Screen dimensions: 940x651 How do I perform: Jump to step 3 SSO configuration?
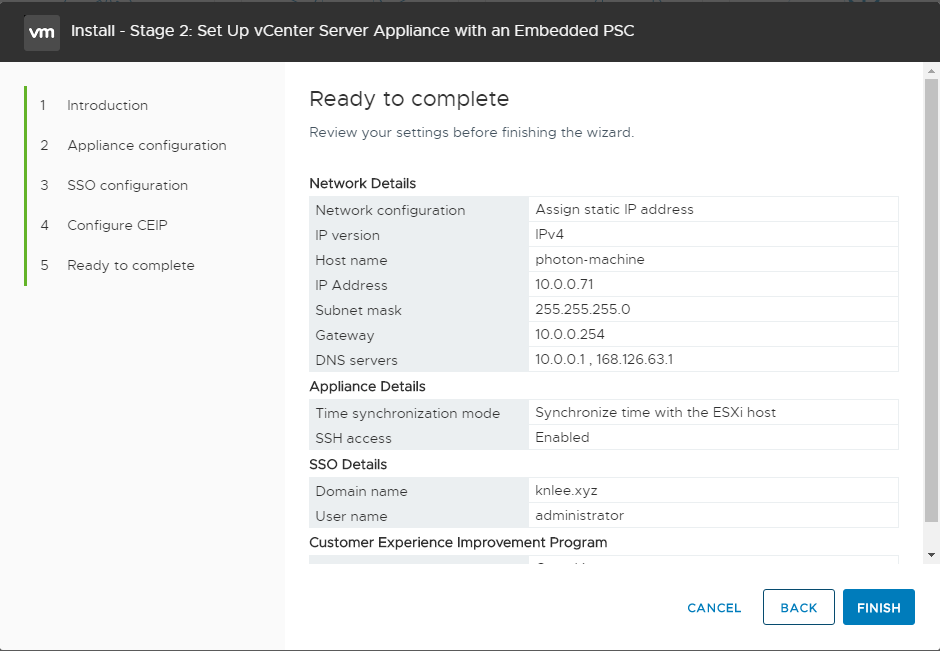point(128,186)
